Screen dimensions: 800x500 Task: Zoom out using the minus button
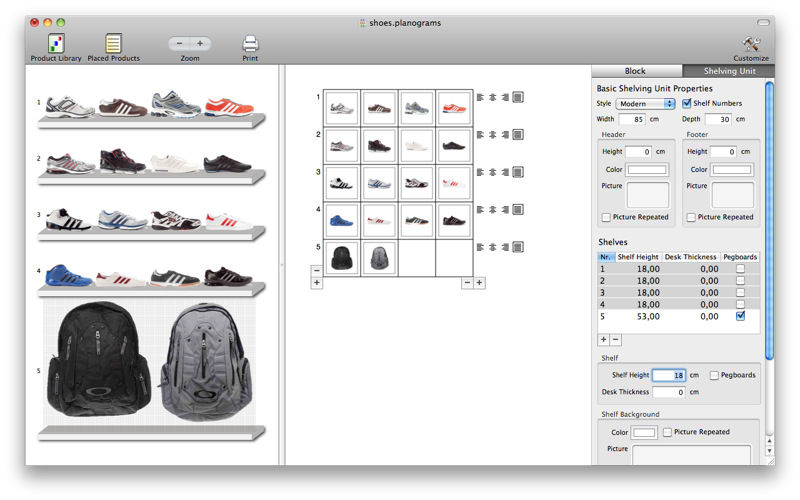(180, 44)
